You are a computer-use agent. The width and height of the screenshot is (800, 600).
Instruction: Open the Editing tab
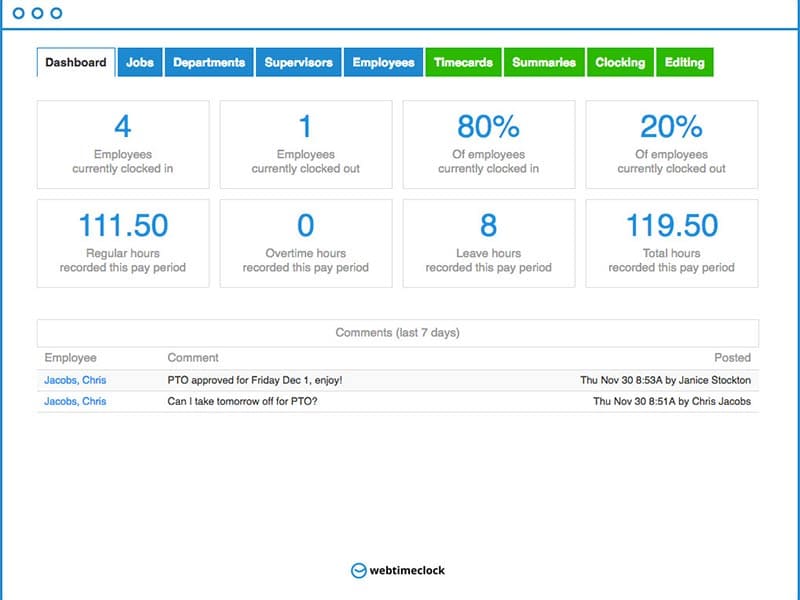pyautogui.click(x=685, y=62)
